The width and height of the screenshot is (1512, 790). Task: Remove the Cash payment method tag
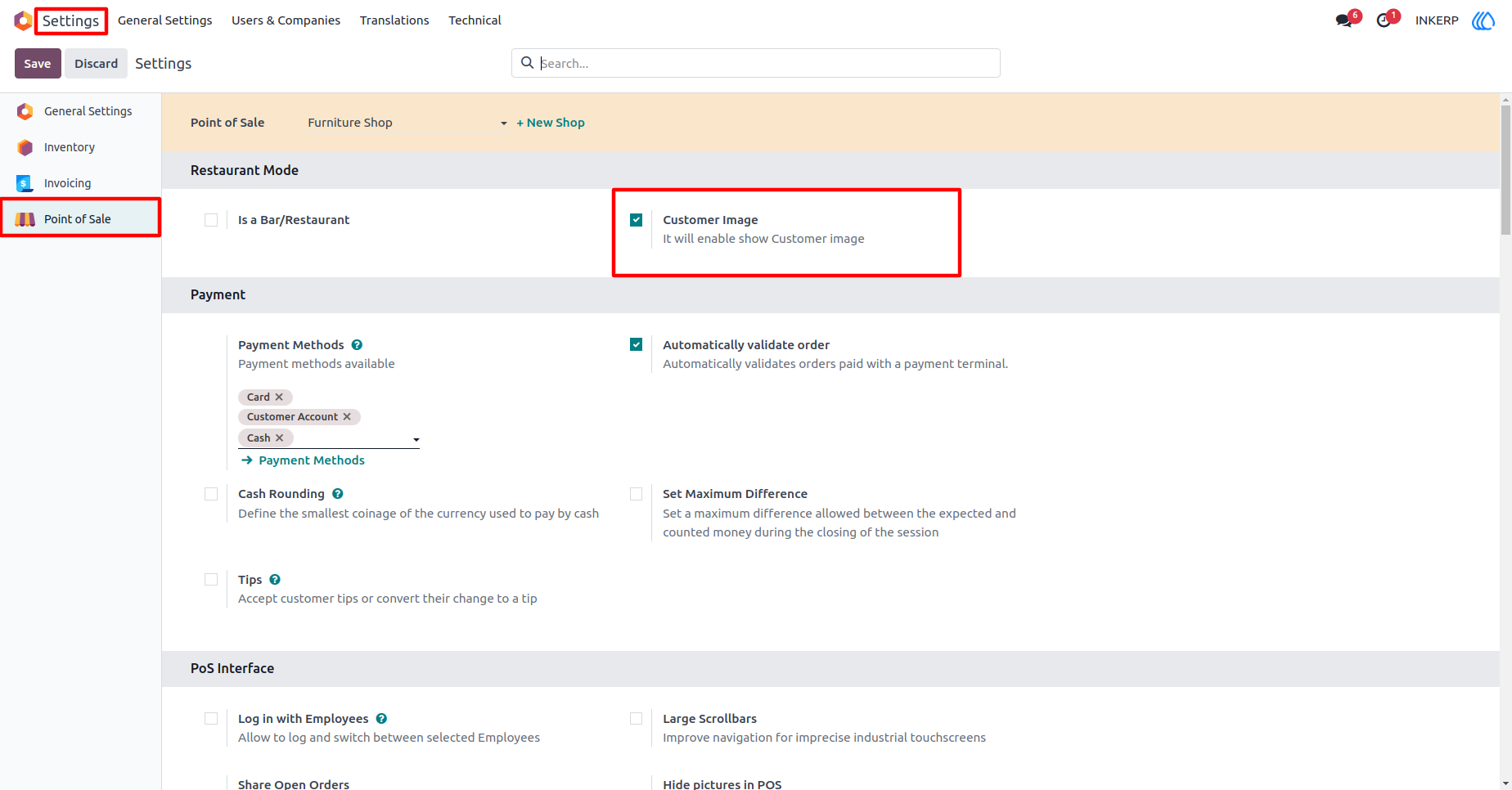point(280,438)
